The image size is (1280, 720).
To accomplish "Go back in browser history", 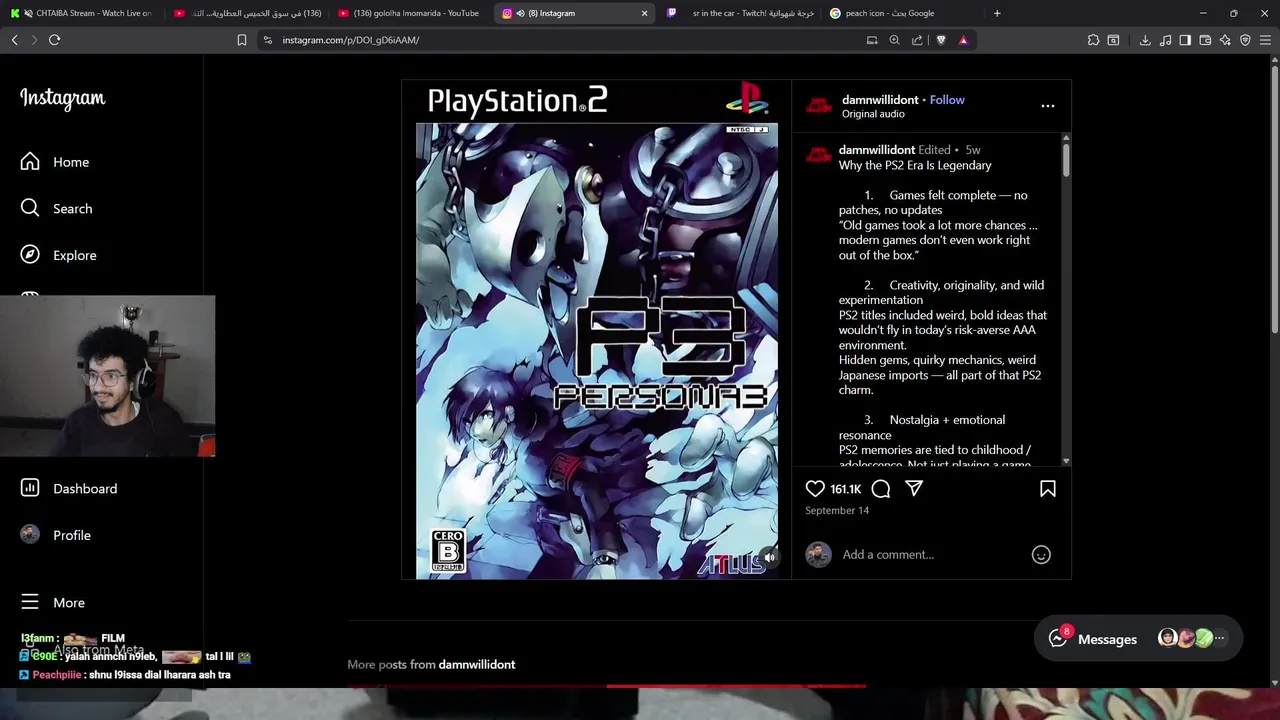I will pos(15,40).
